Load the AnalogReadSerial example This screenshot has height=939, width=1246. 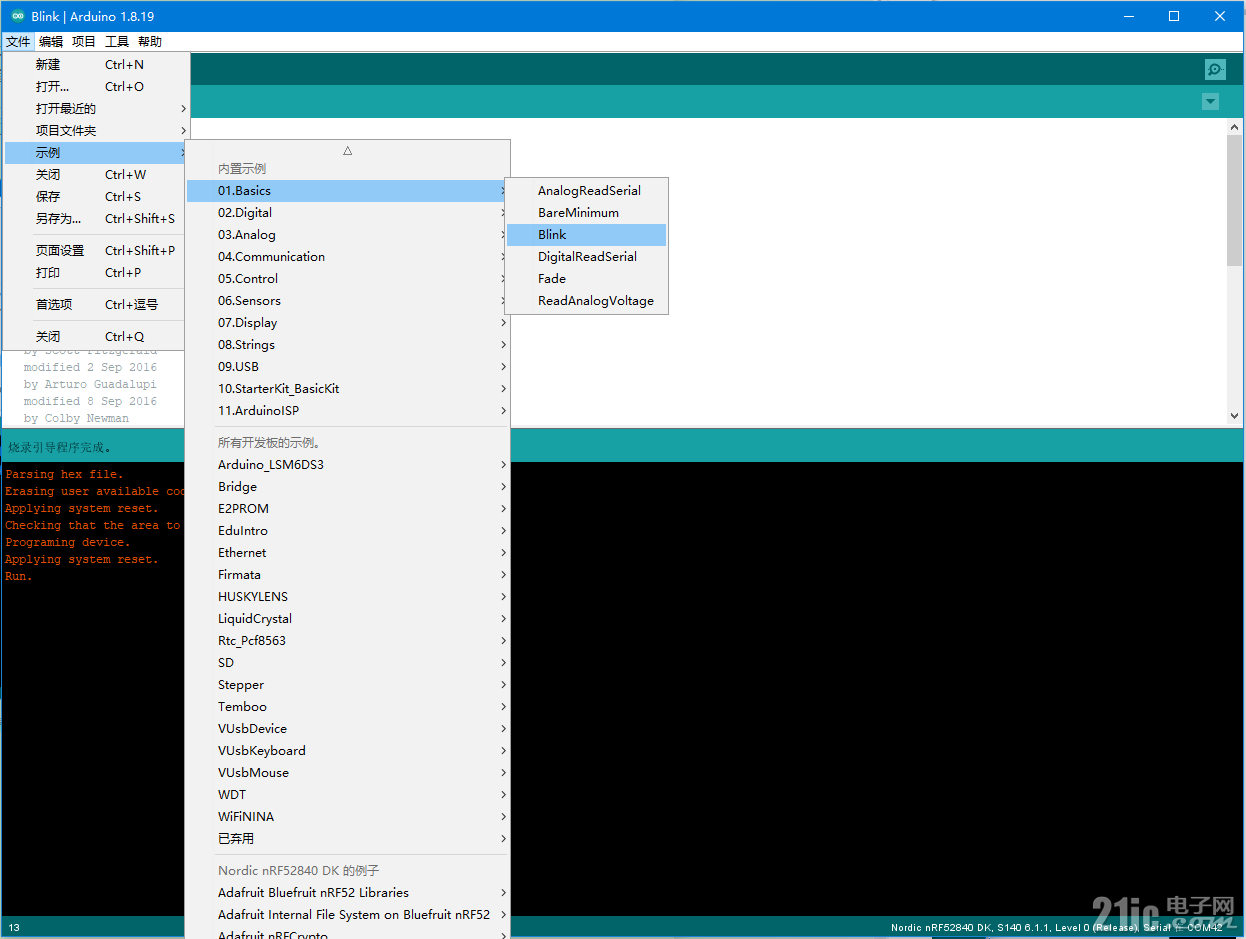[586, 190]
